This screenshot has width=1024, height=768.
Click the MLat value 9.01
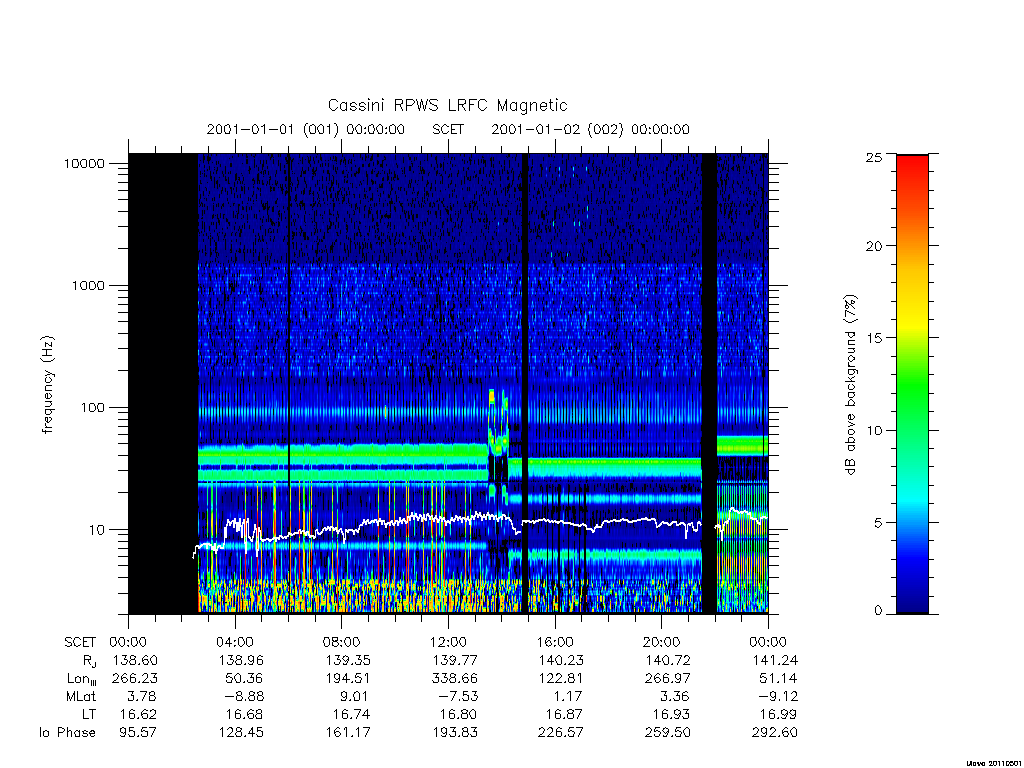point(355,696)
